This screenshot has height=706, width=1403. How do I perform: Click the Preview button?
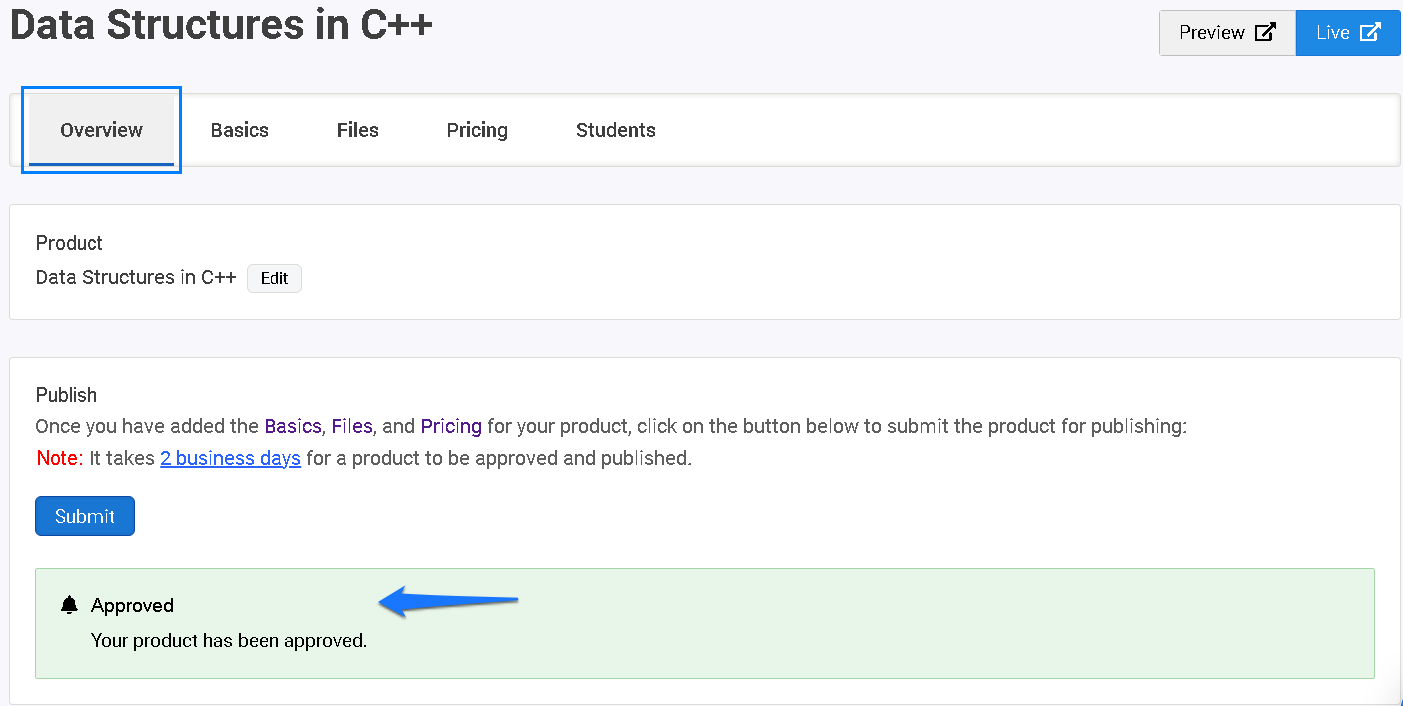click(x=1227, y=33)
